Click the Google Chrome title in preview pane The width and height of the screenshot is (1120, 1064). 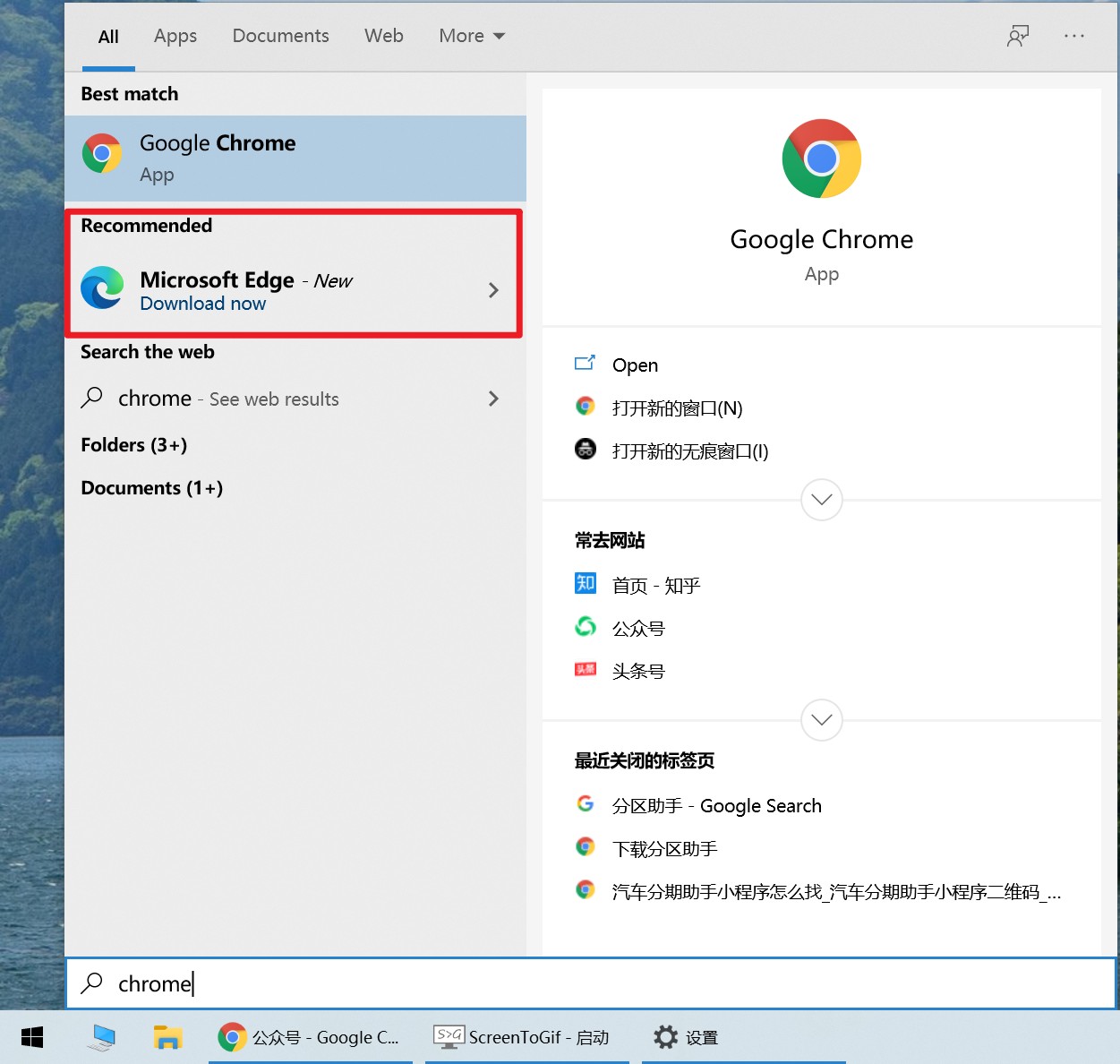[822, 240]
